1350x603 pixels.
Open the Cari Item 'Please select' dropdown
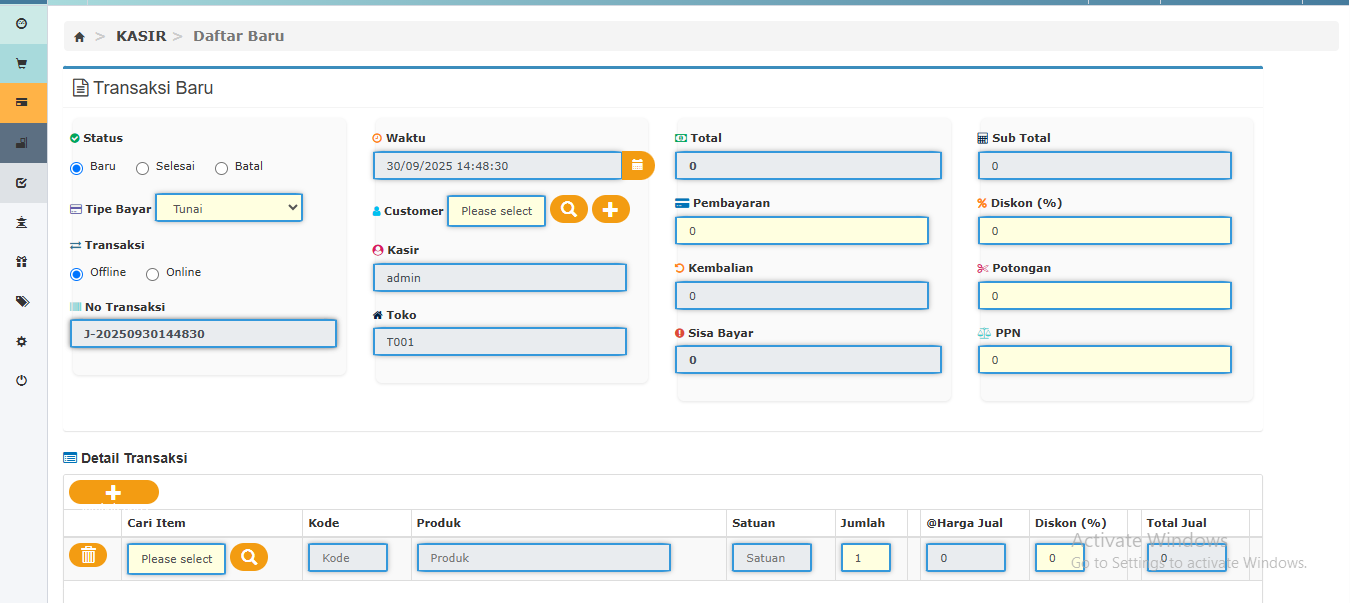coord(176,559)
